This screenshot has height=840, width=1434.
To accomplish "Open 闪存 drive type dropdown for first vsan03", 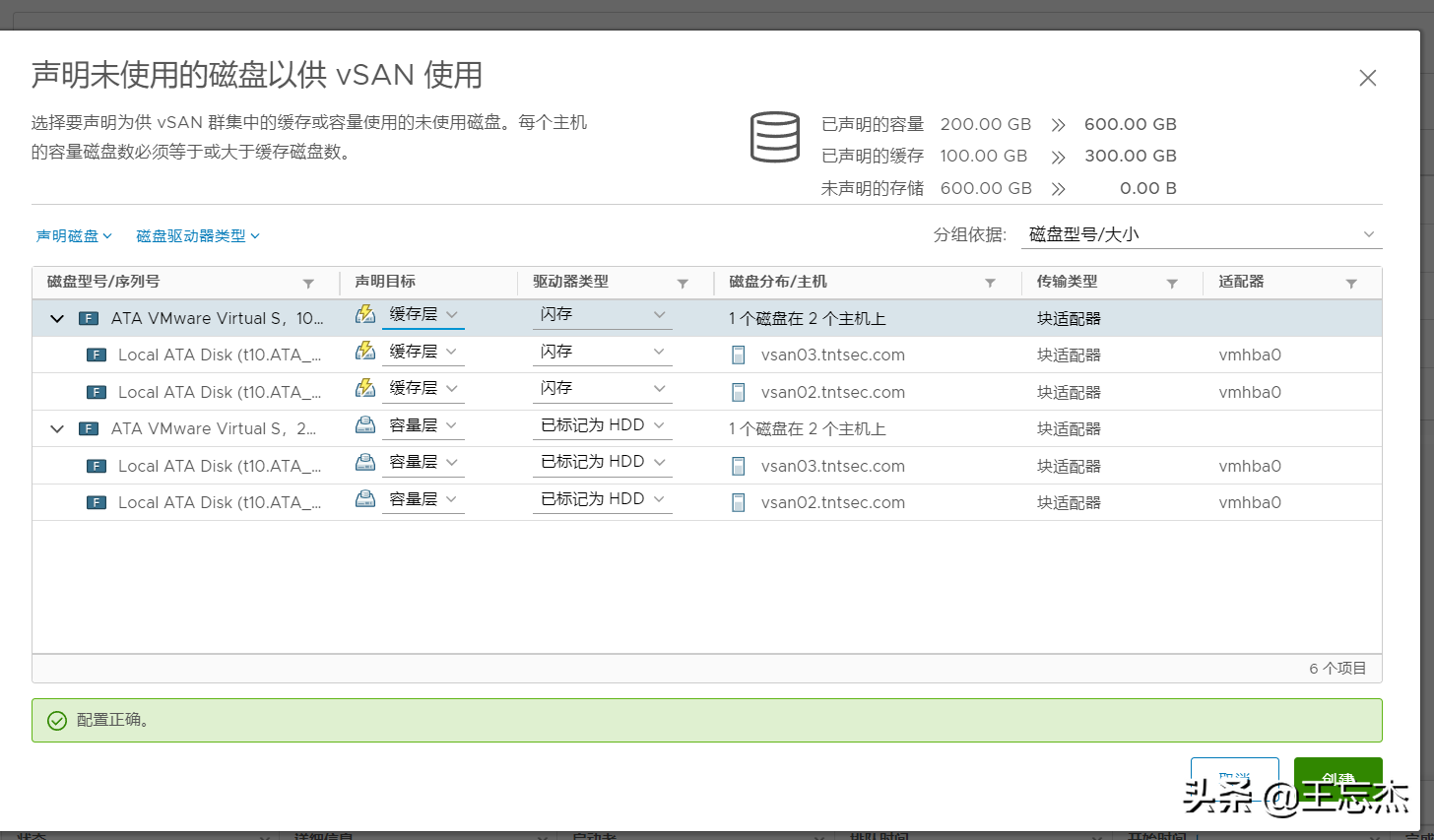I will (603, 352).
